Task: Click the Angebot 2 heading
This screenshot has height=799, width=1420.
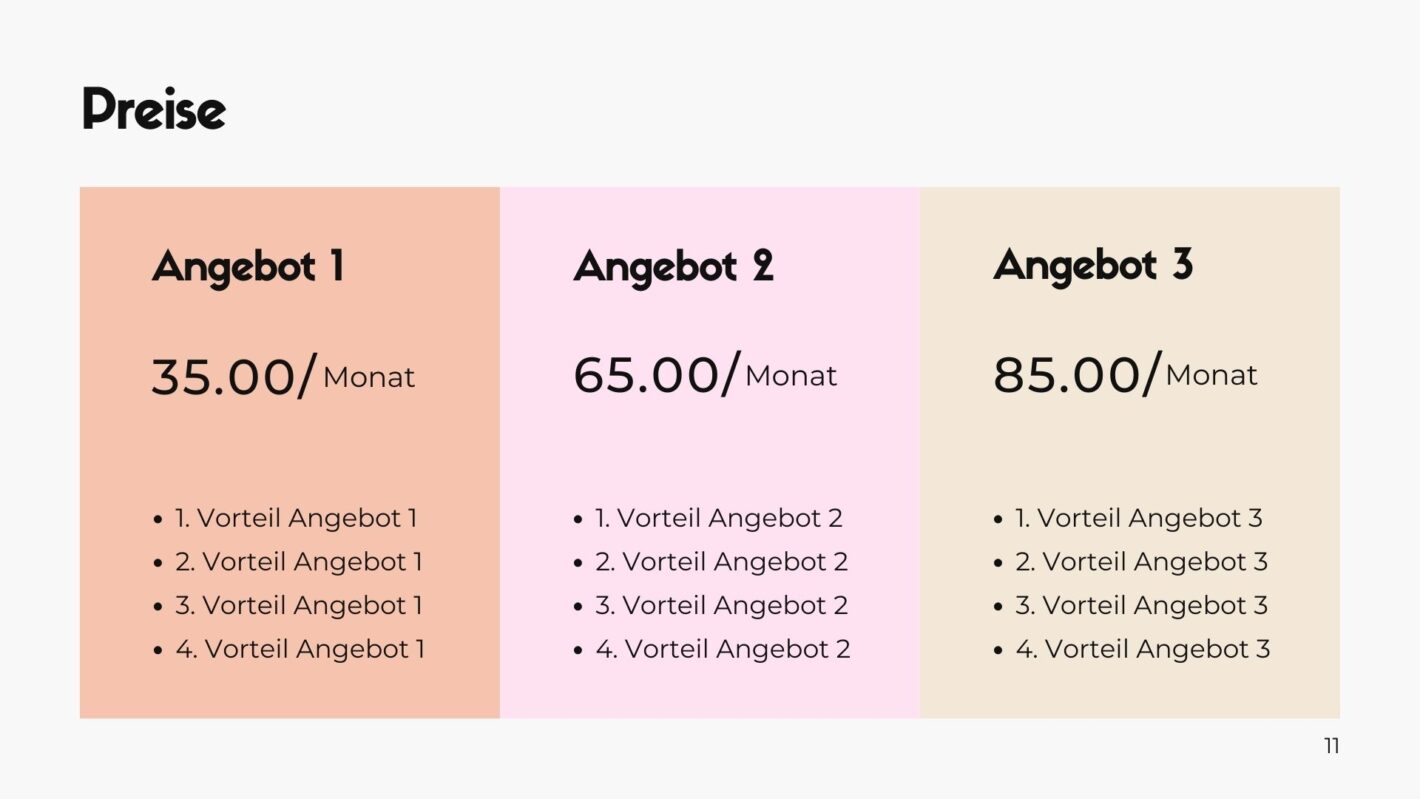Action: tap(673, 268)
